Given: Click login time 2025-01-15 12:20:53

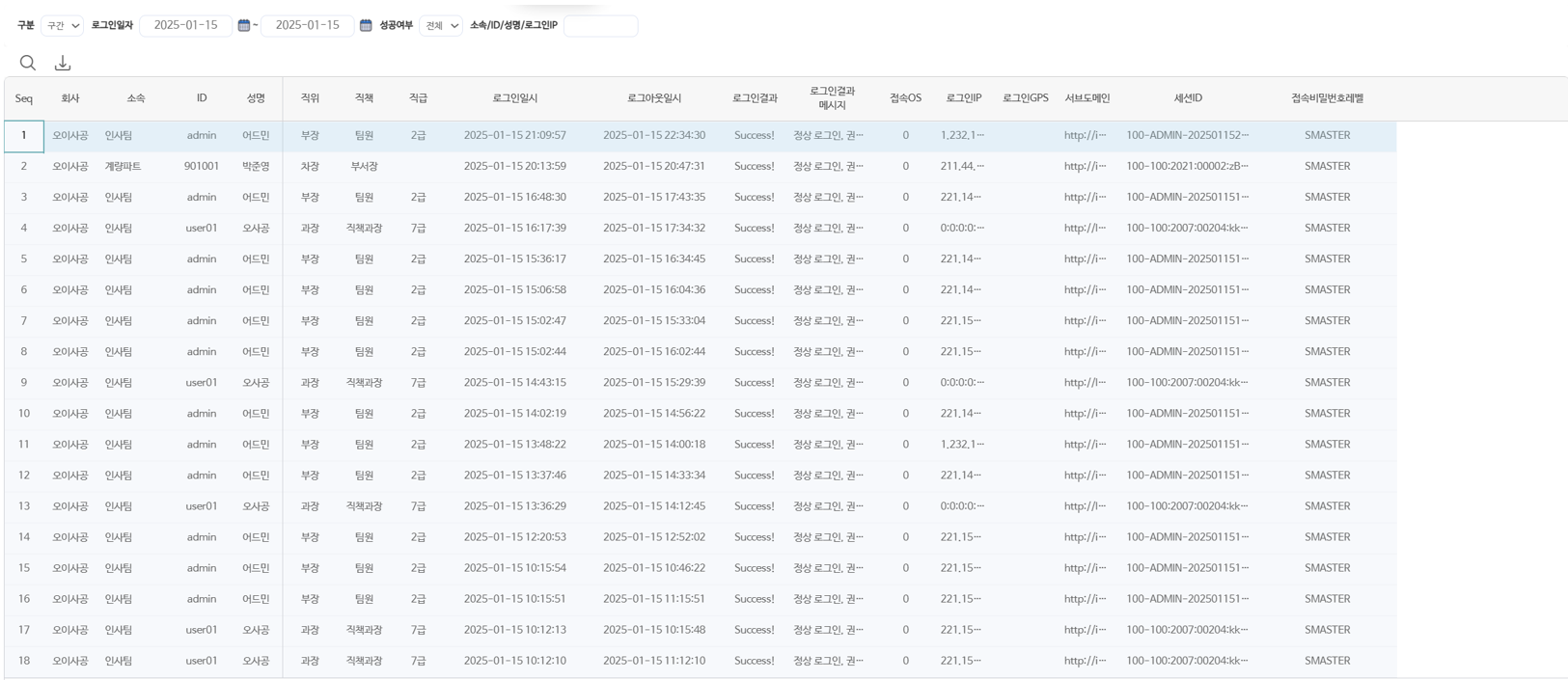Looking at the screenshot, I should click(x=515, y=537).
